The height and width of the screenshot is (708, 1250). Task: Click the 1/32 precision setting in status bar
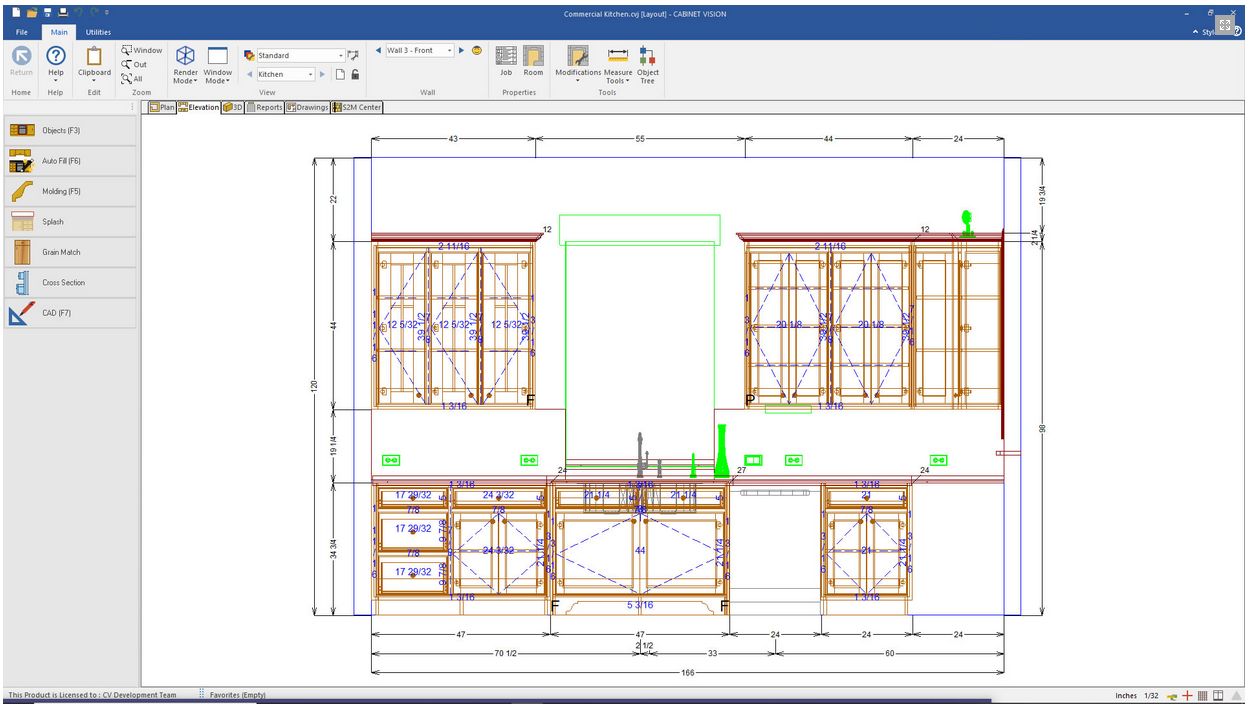(1151, 695)
